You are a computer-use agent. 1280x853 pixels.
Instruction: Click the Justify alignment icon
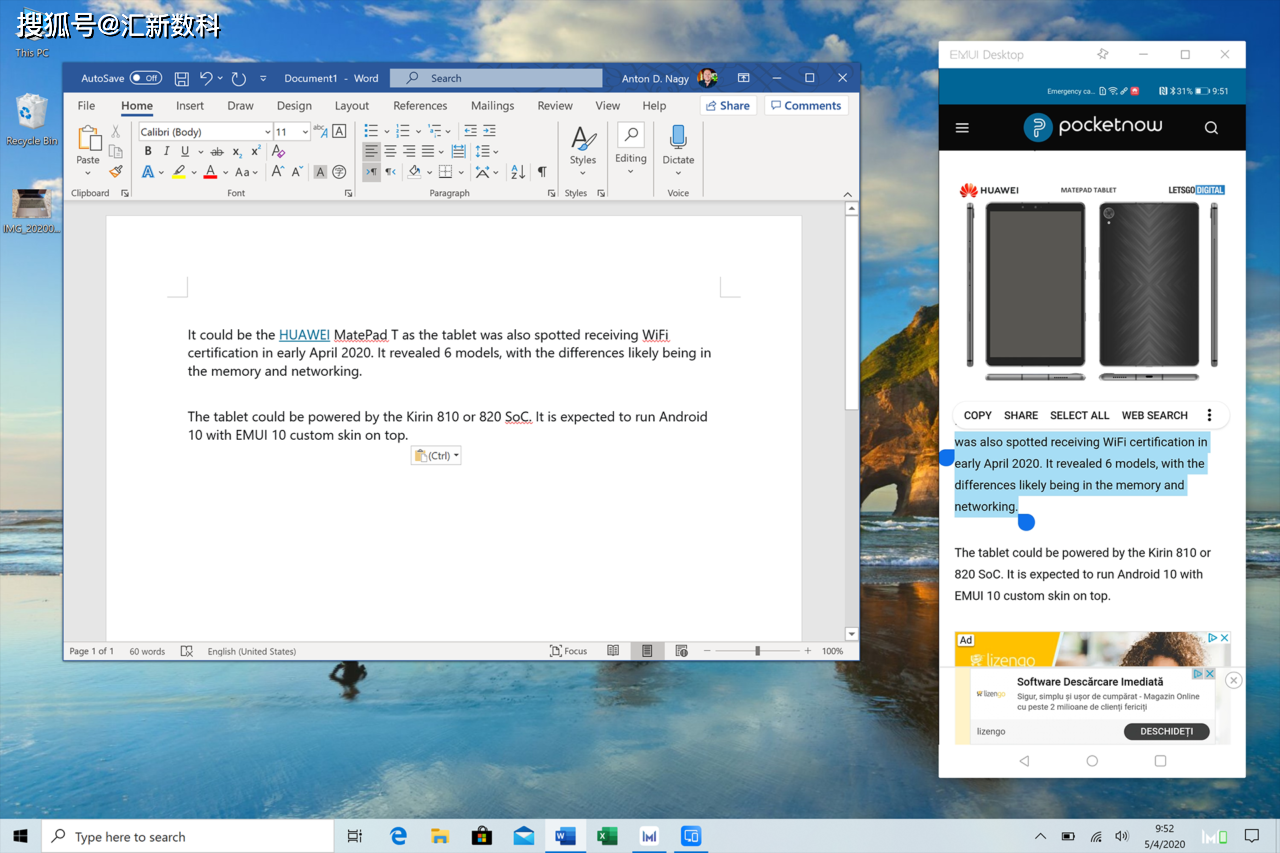(x=428, y=151)
